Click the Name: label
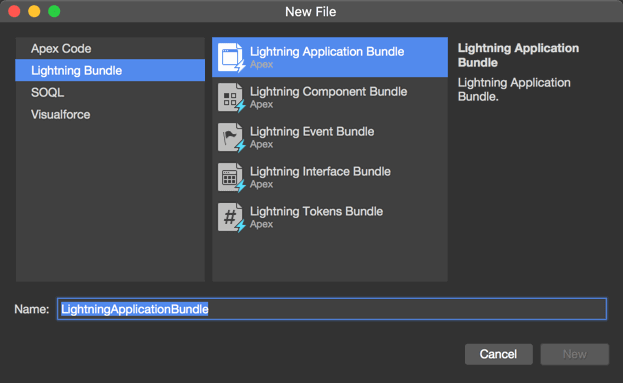 pos(31,309)
